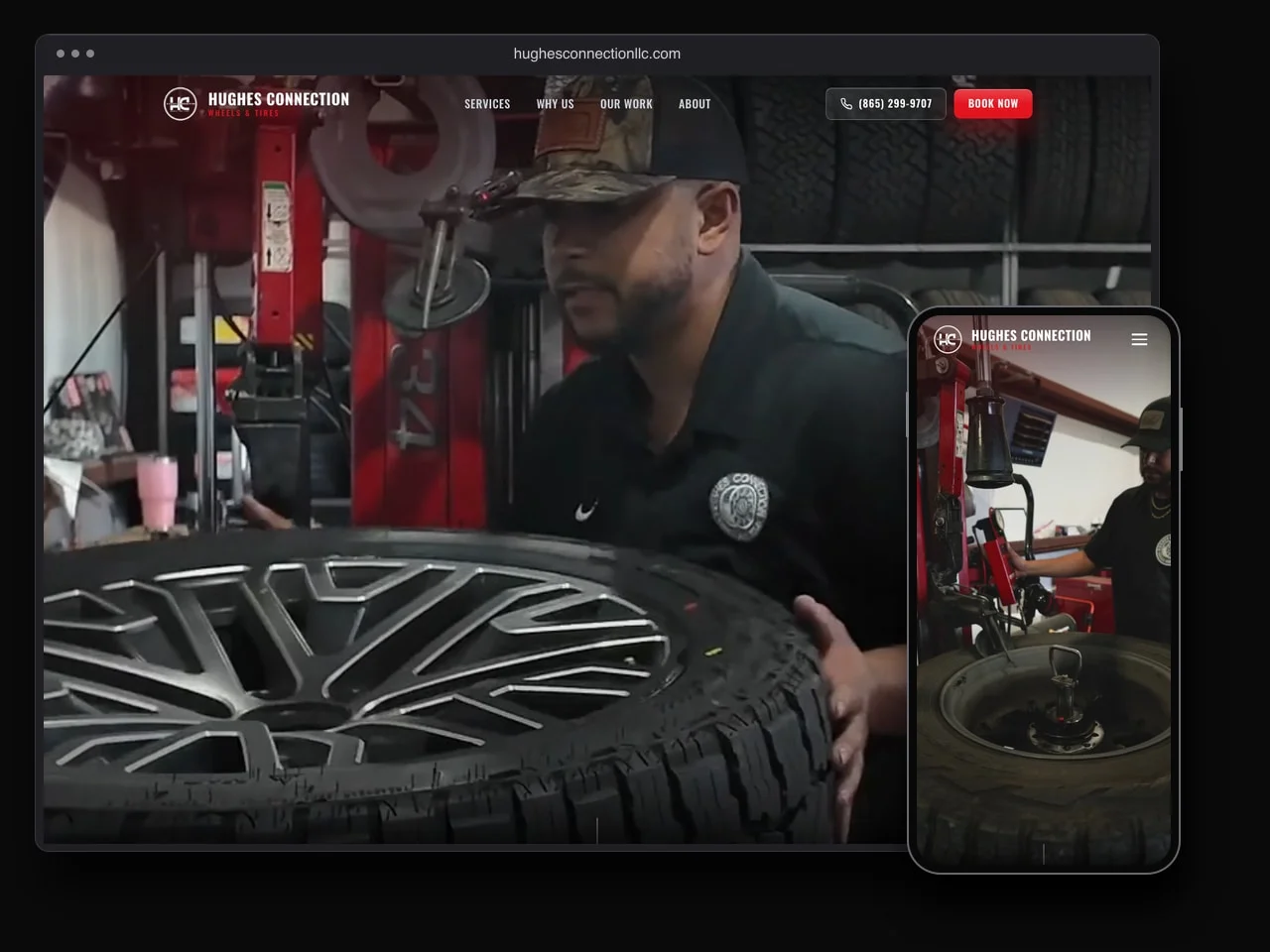Select the About navigation link
Viewport: 1270px width, 952px height.
coord(695,104)
